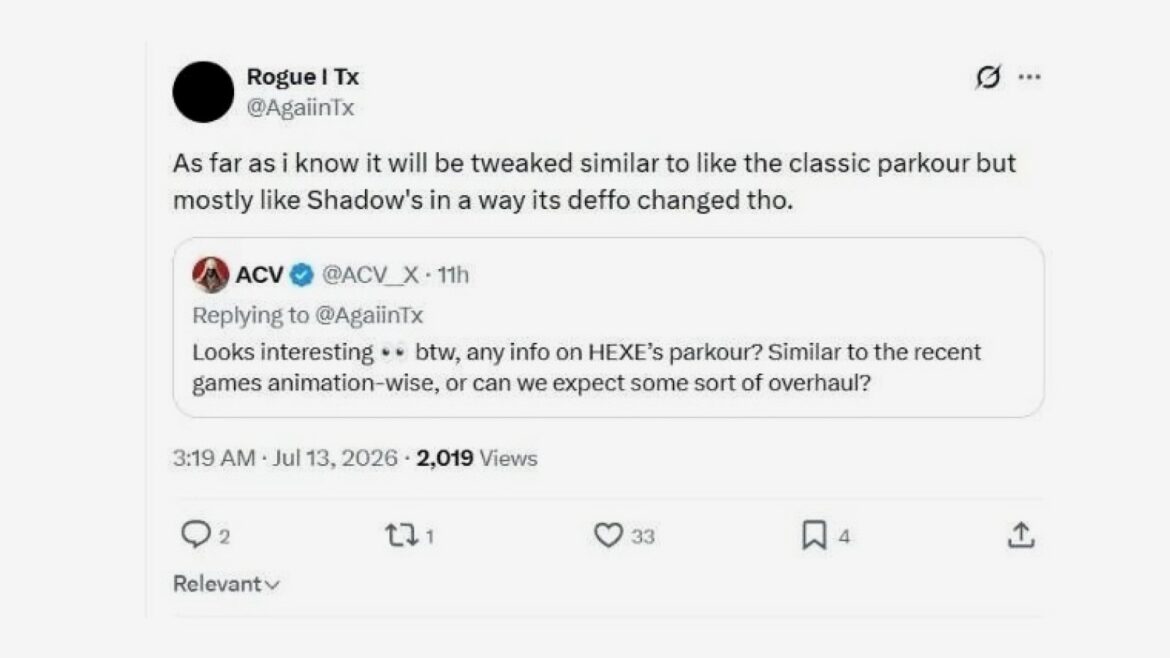Bookmark the tweet with bookmark icon
1170x658 pixels.
pyautogui.click(x=813, y=535)
